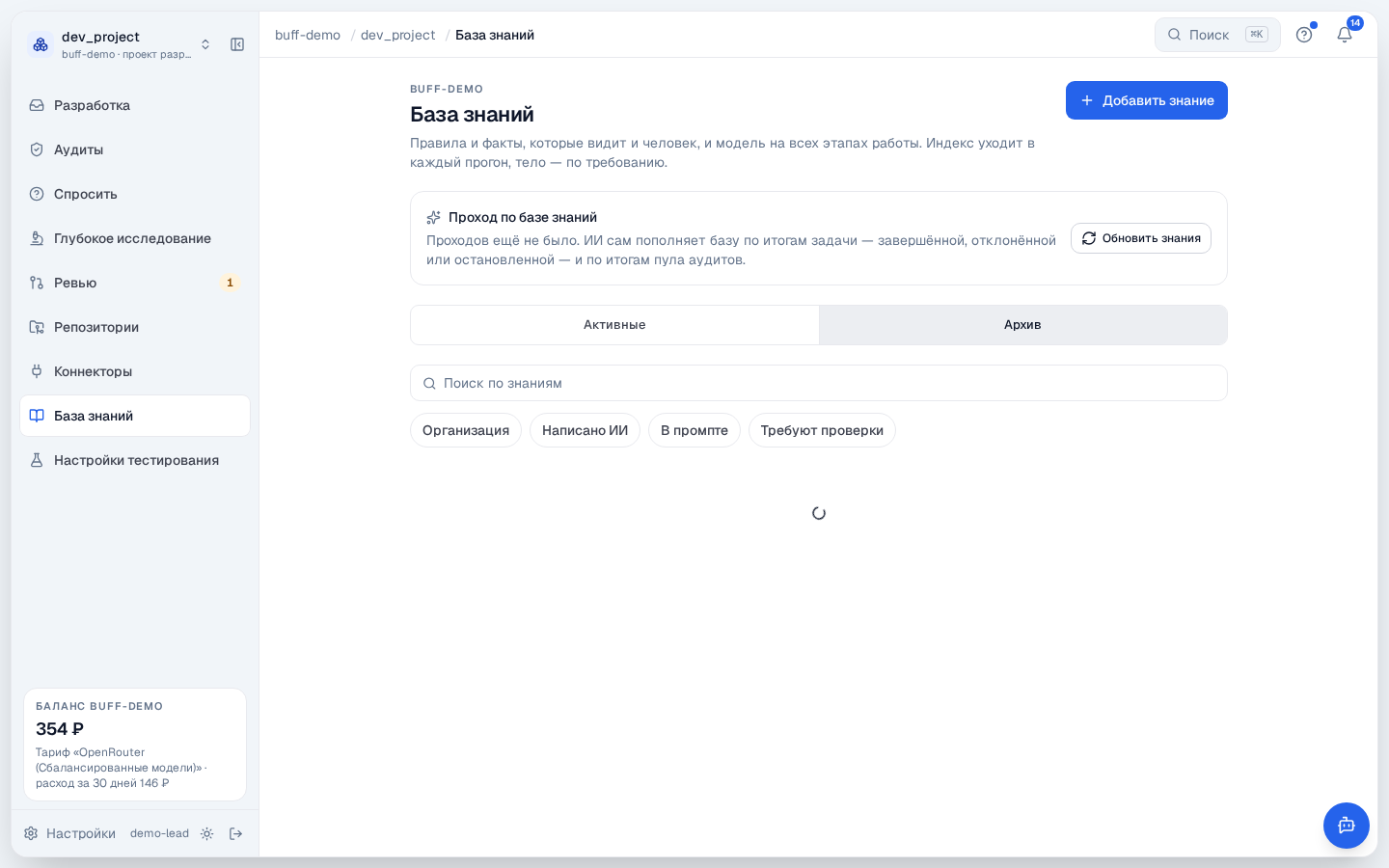This screenshot has height=868, width=1389.
Task: Toggle the Требуют проверки filter chip
Action: coord(822,430)
